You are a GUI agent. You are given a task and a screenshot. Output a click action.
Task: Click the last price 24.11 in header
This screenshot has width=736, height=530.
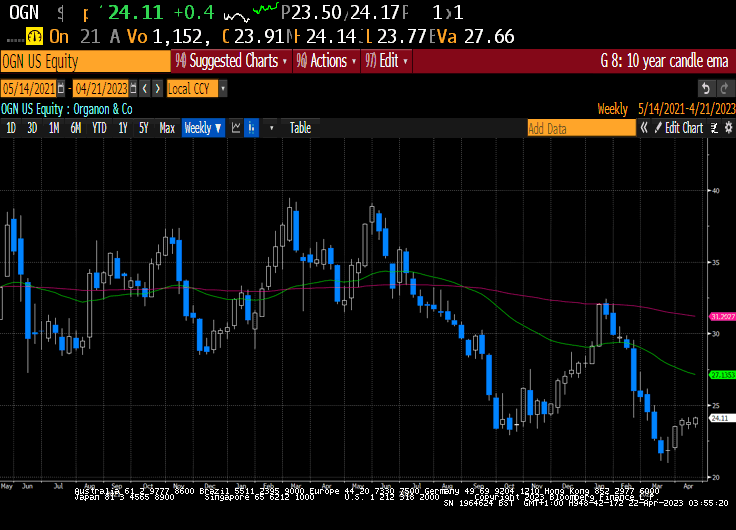click(136, 12)
